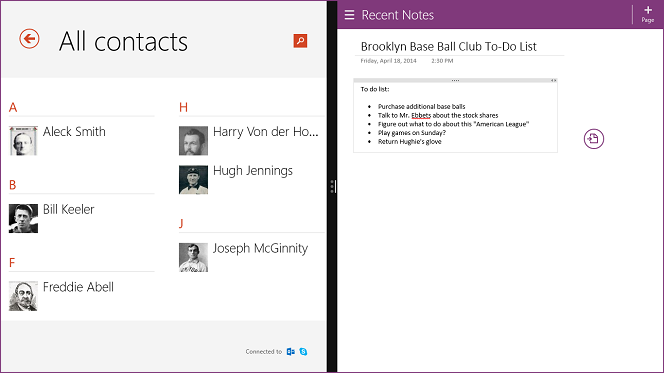The width and height of the screenshot is (664, 373).
Task: Click the circular insert-page icon beside note
Action: point(594,139)
